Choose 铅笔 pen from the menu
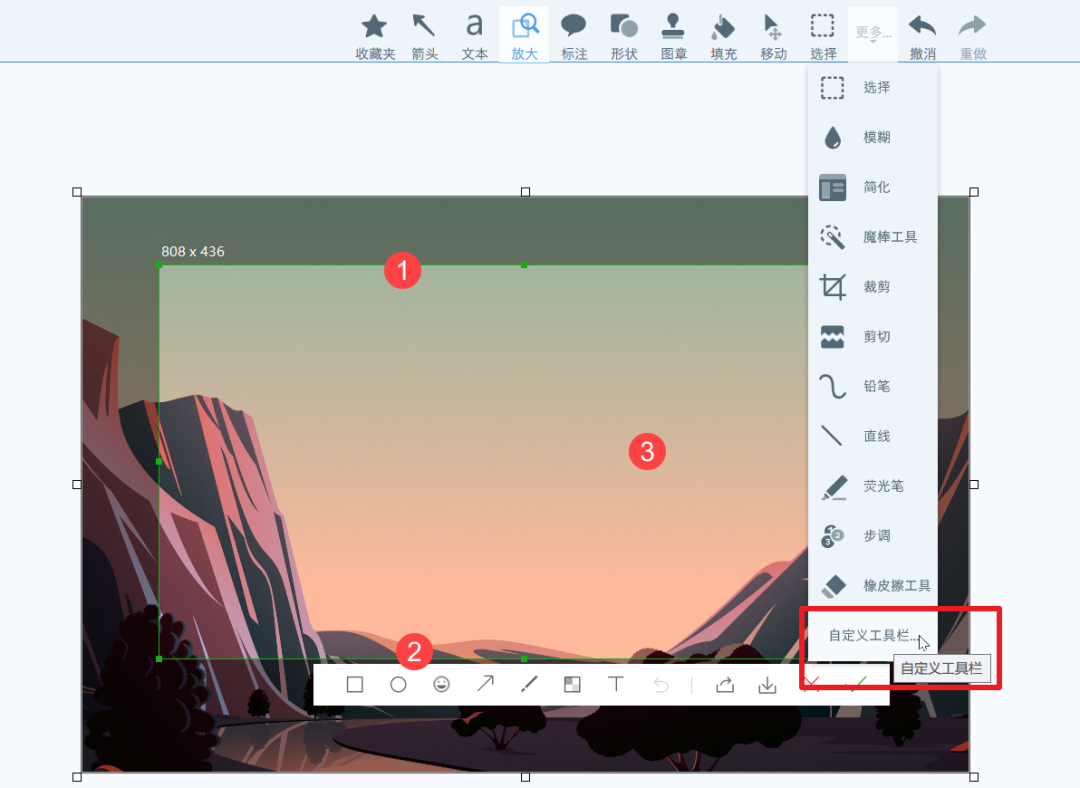 [873, 386]
